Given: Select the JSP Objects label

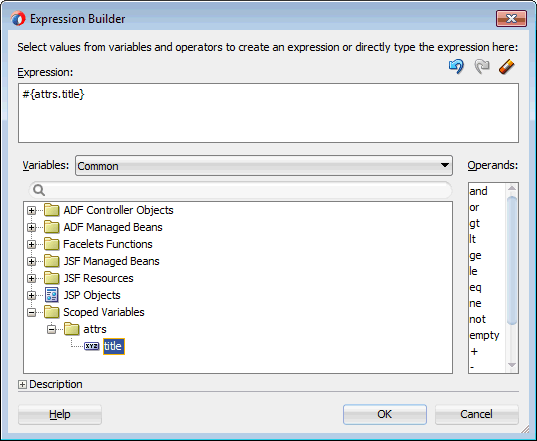Looking at the screenshot, I should point(92,295).
